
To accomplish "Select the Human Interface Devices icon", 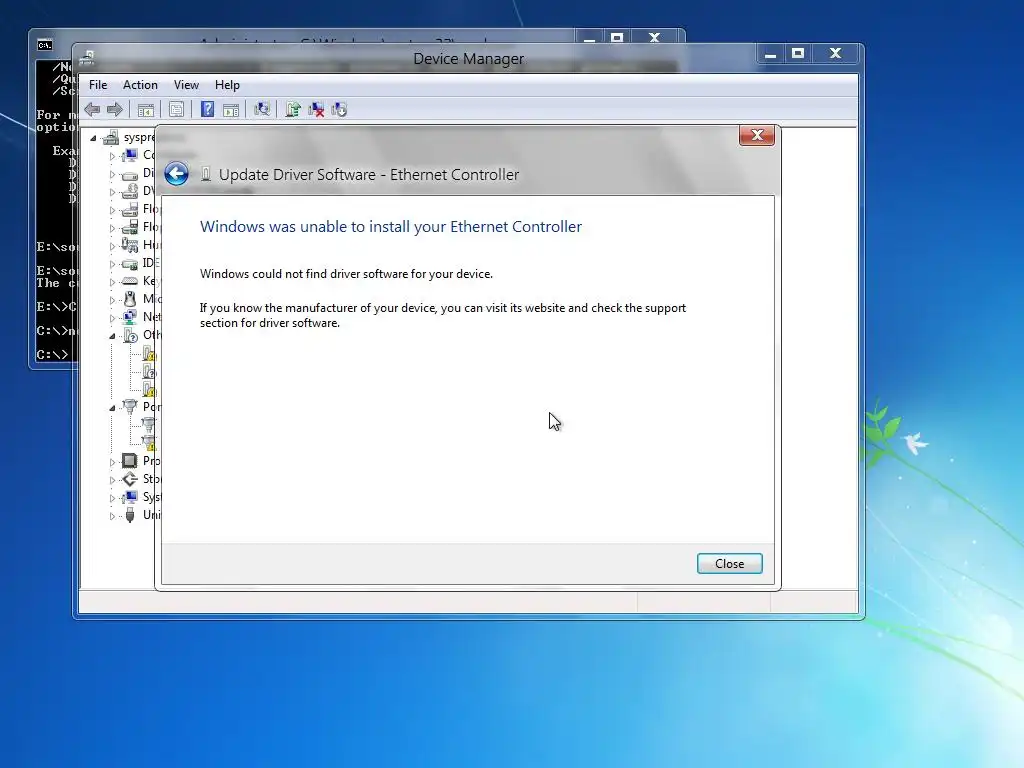I will (x=130, y=246).
